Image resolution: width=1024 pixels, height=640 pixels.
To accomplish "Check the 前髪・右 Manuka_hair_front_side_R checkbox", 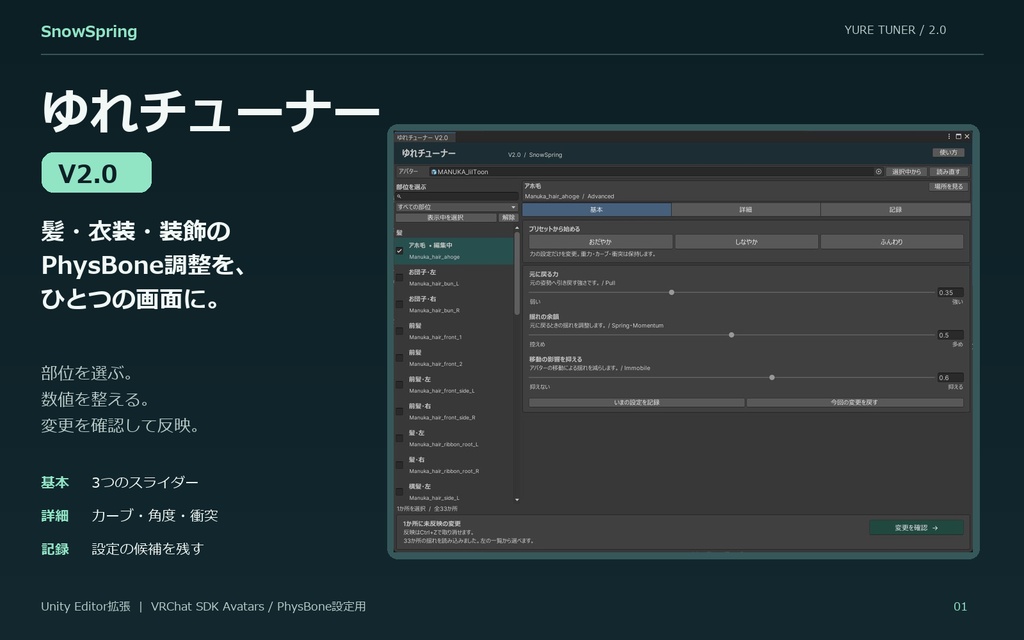I will 400,411.
